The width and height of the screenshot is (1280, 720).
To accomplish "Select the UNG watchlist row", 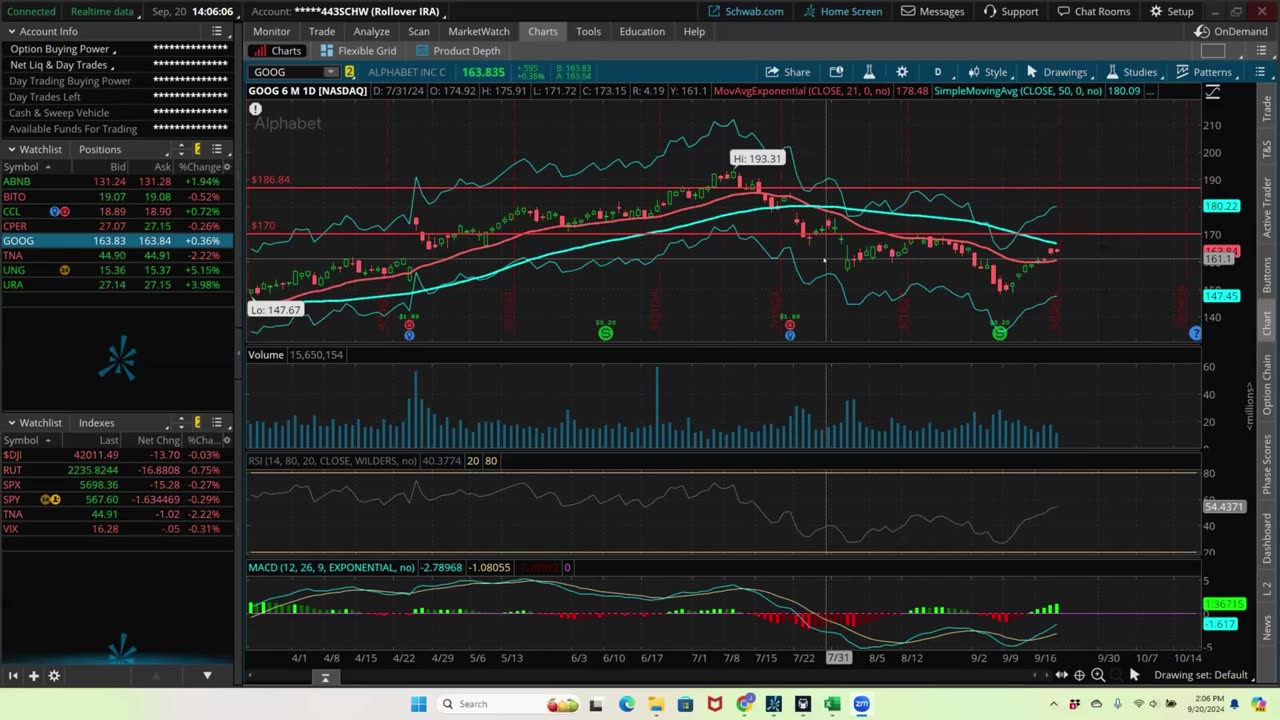I will pos(117,270).
